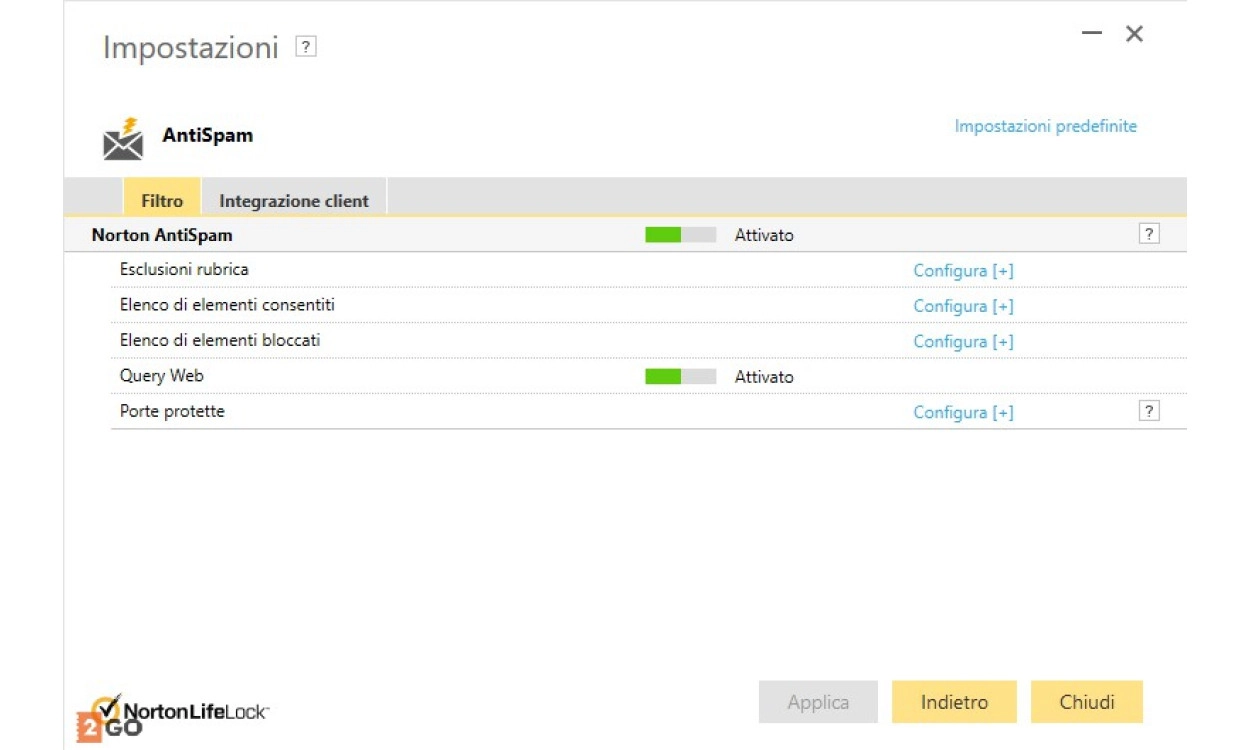The image size is (1250, 750).
Task: Toggle the Norton AntiSpam switch
Action: click(680, 235)
